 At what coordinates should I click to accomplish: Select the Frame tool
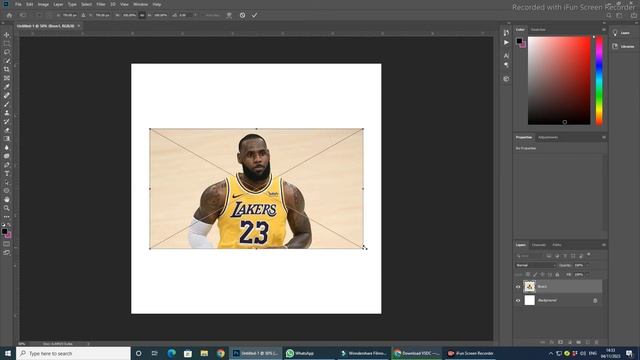7,78
